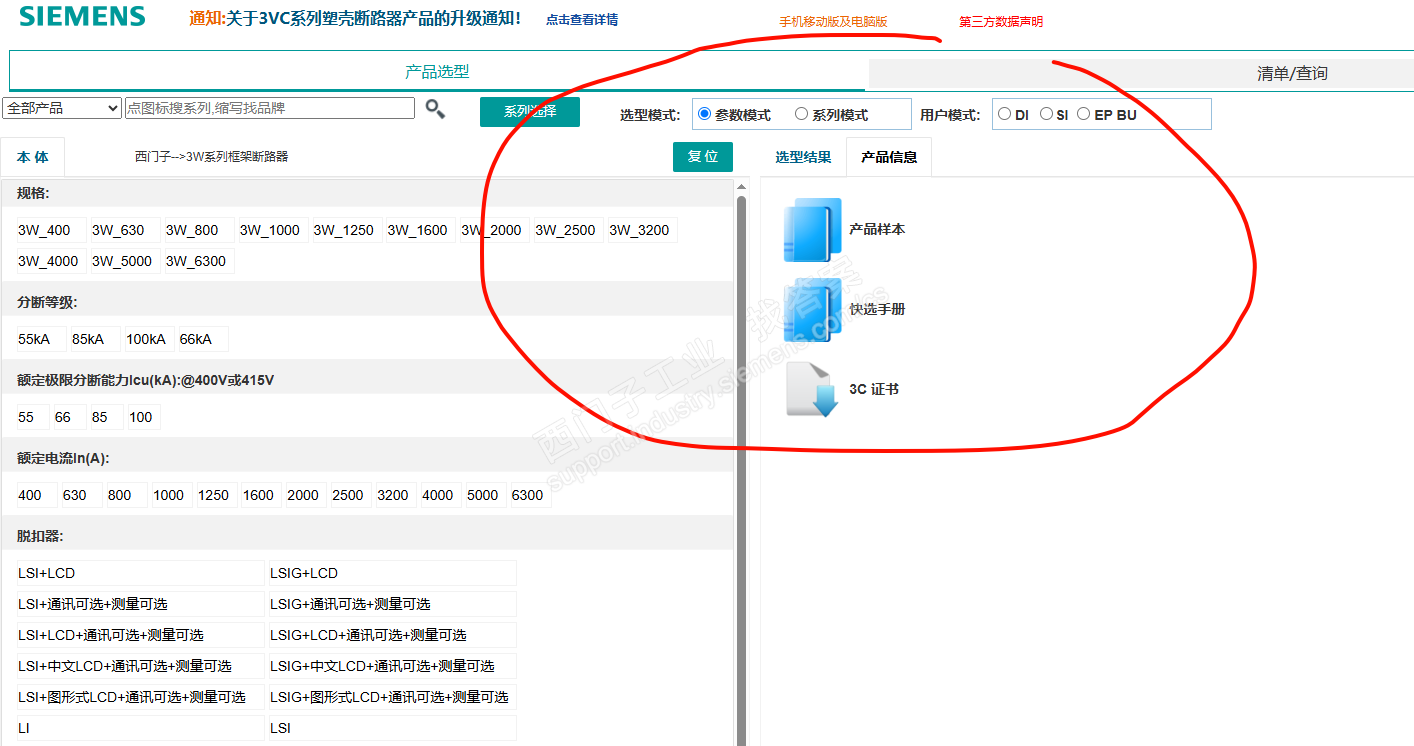Select the 3W_2500 specification
The width and height of the screenshot is (1414, 746).
click(x=566, y=230)
